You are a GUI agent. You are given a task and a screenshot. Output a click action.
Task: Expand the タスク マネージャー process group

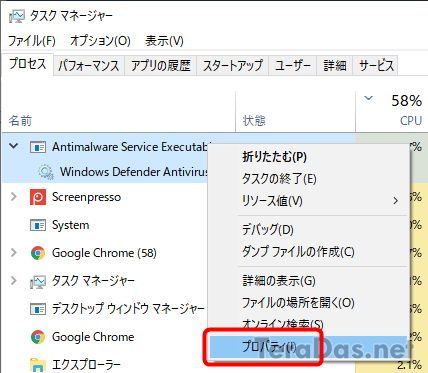click(14, 281)
